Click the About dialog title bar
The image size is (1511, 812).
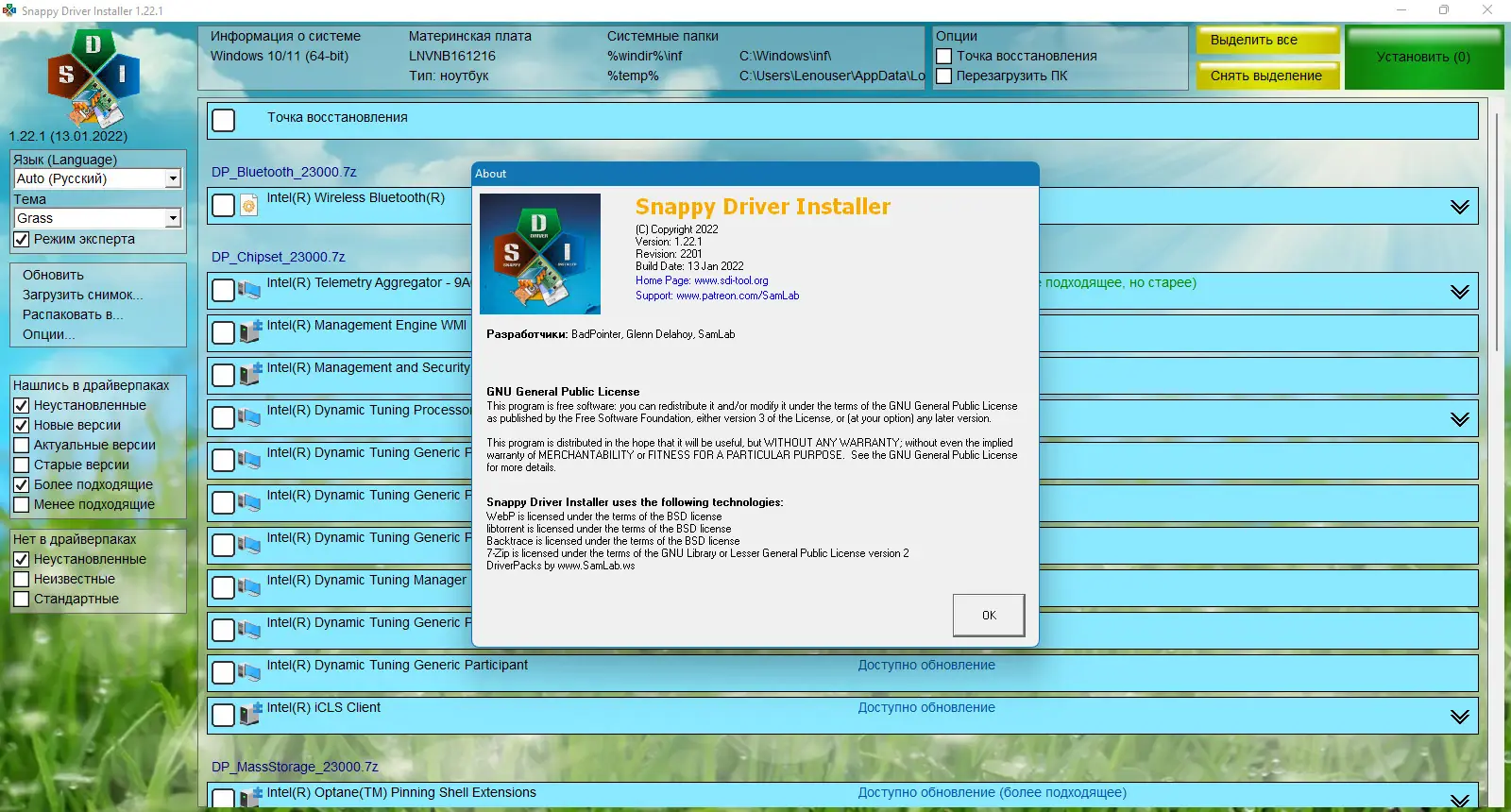[755, 174]
